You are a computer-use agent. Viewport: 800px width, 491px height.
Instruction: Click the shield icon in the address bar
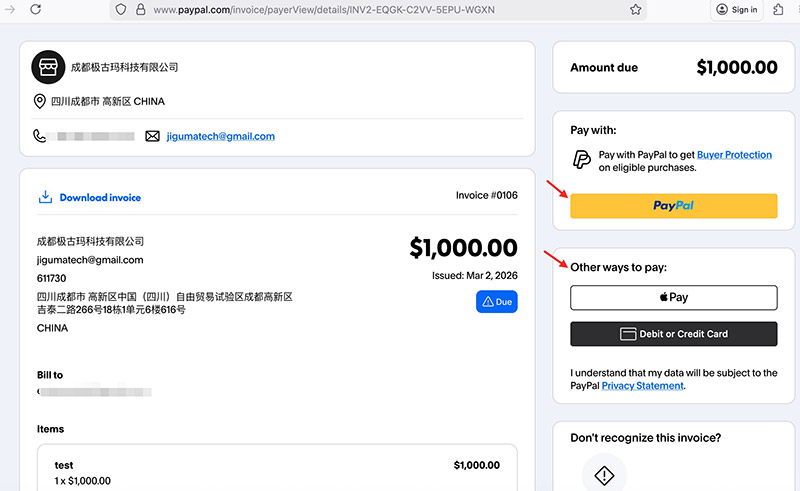(x=121, y=9)
